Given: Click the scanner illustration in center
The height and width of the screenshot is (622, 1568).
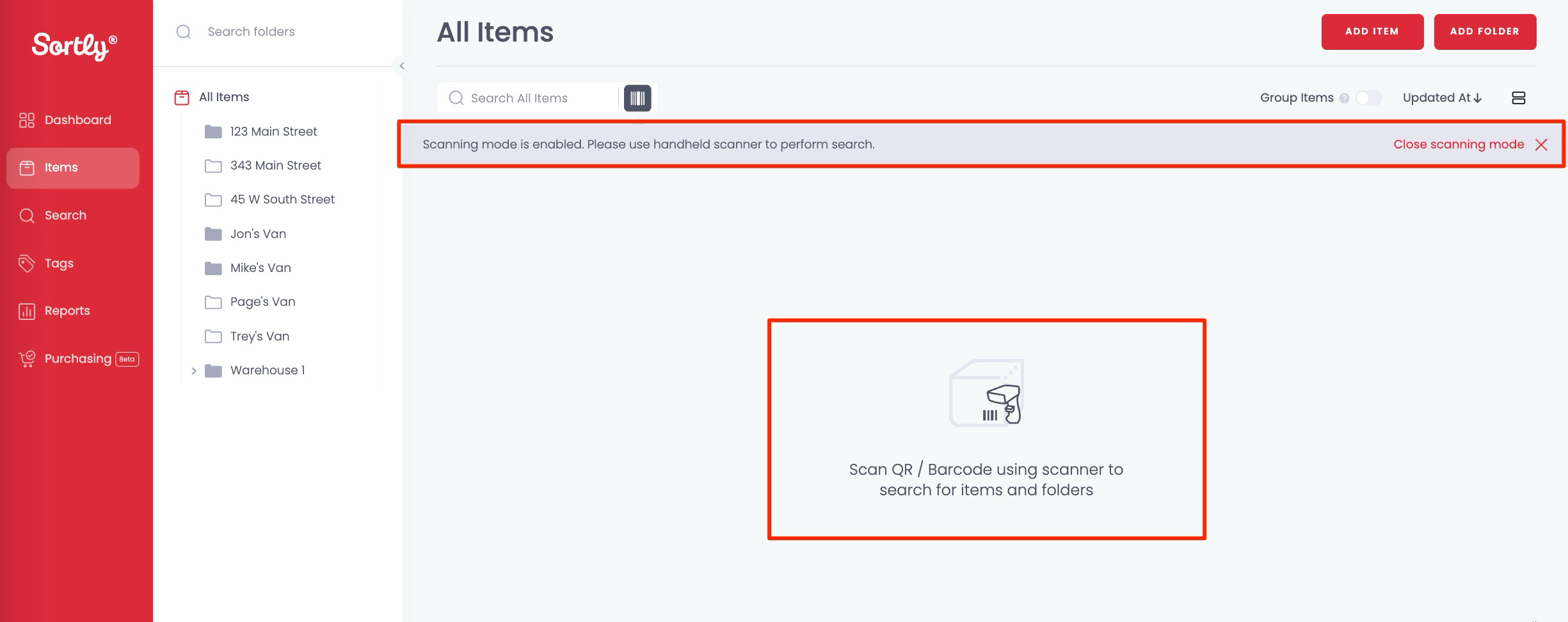Looking at the screenshot, I should [x=986, y=393].
